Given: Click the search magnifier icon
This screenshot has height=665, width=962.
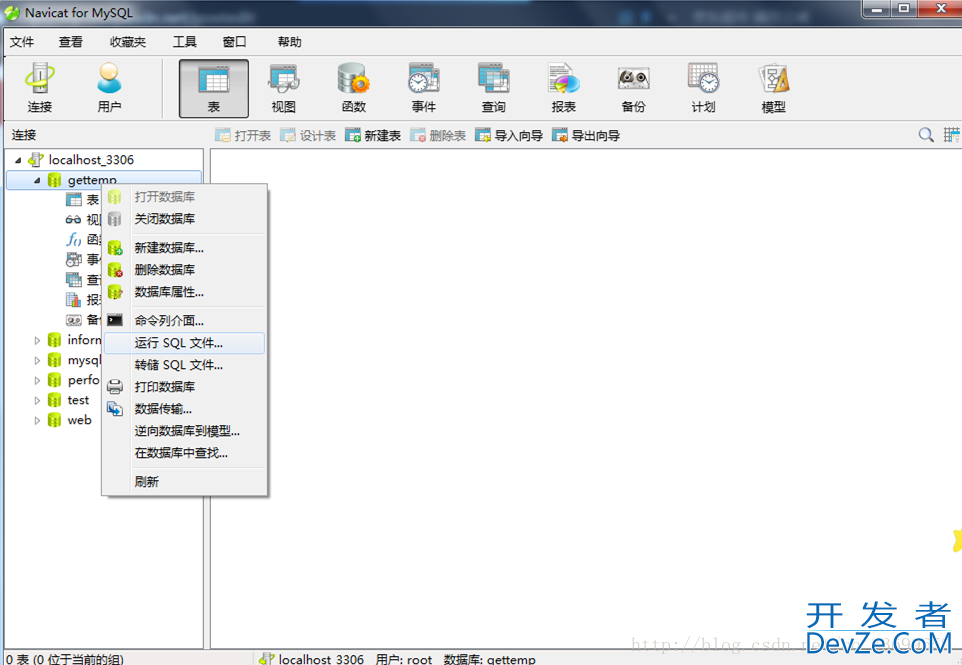Looking at the screenshot, I should 926,135.
